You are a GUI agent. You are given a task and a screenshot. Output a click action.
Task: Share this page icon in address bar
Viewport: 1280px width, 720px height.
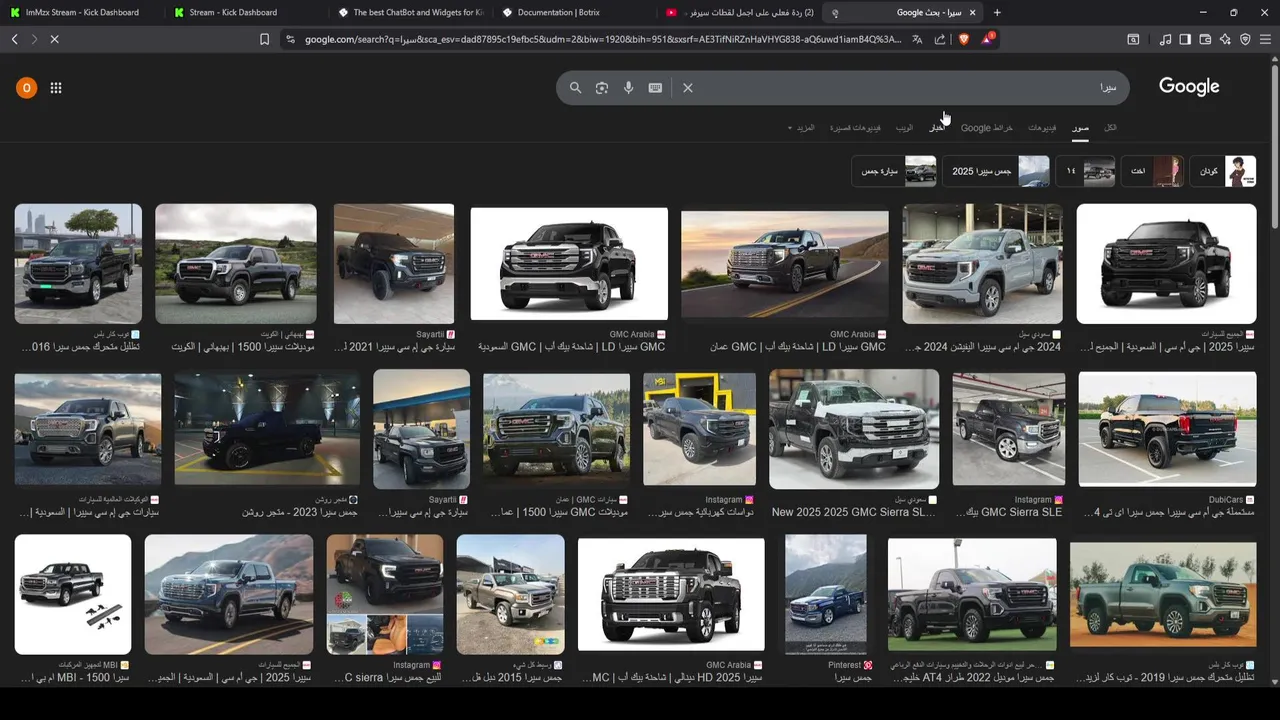(940, 39)
